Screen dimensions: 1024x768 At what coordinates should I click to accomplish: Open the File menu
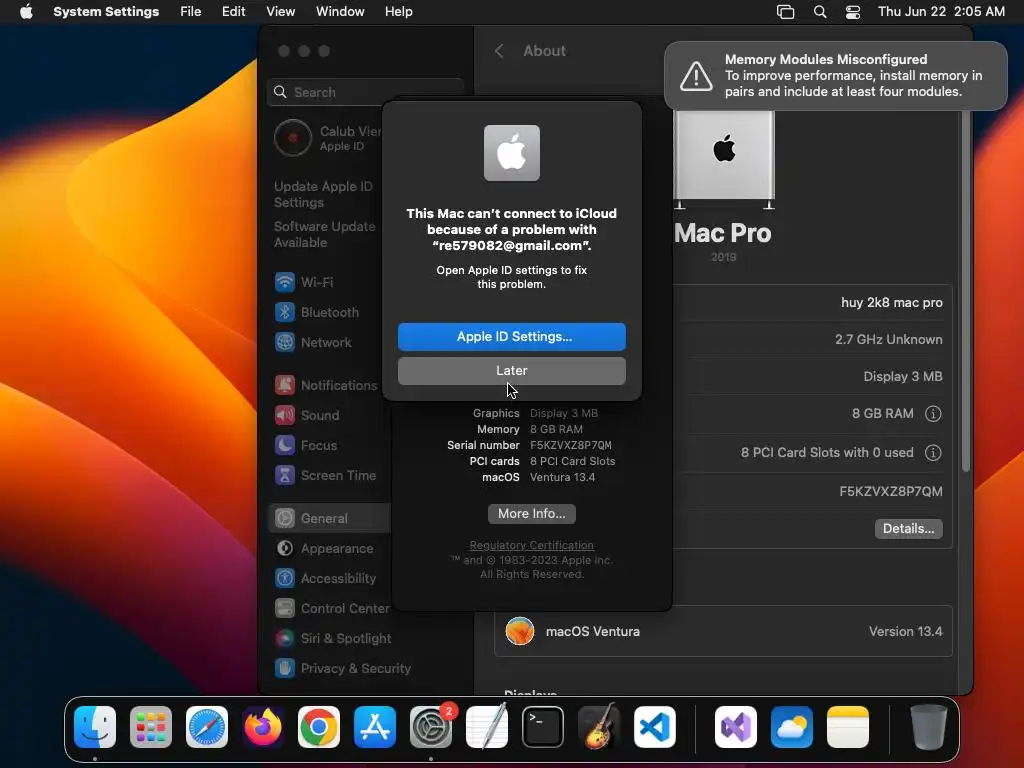[x=191, y=12]
